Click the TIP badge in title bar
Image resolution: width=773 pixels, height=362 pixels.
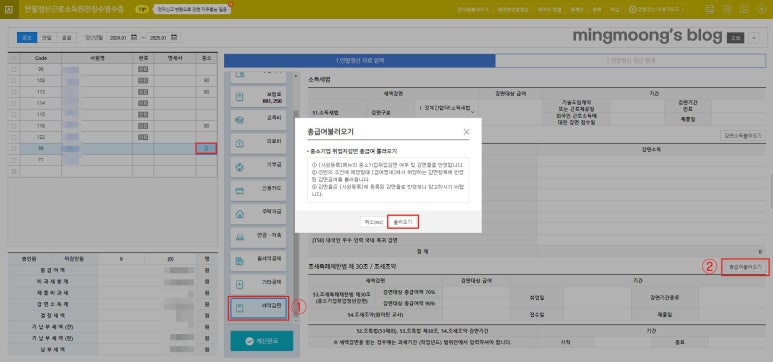pos(141,9)
